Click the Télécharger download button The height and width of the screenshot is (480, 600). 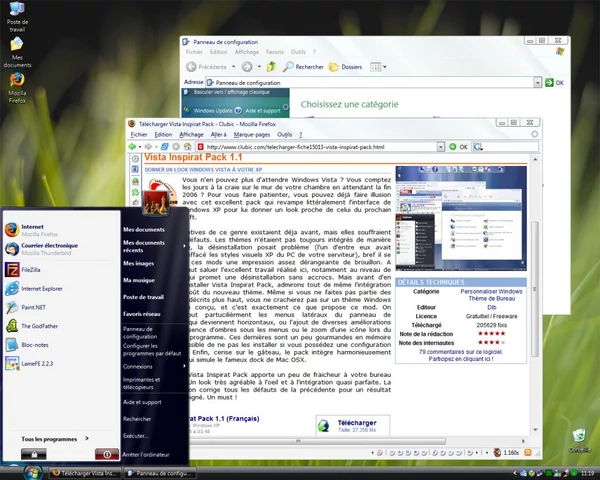point(353,425)
